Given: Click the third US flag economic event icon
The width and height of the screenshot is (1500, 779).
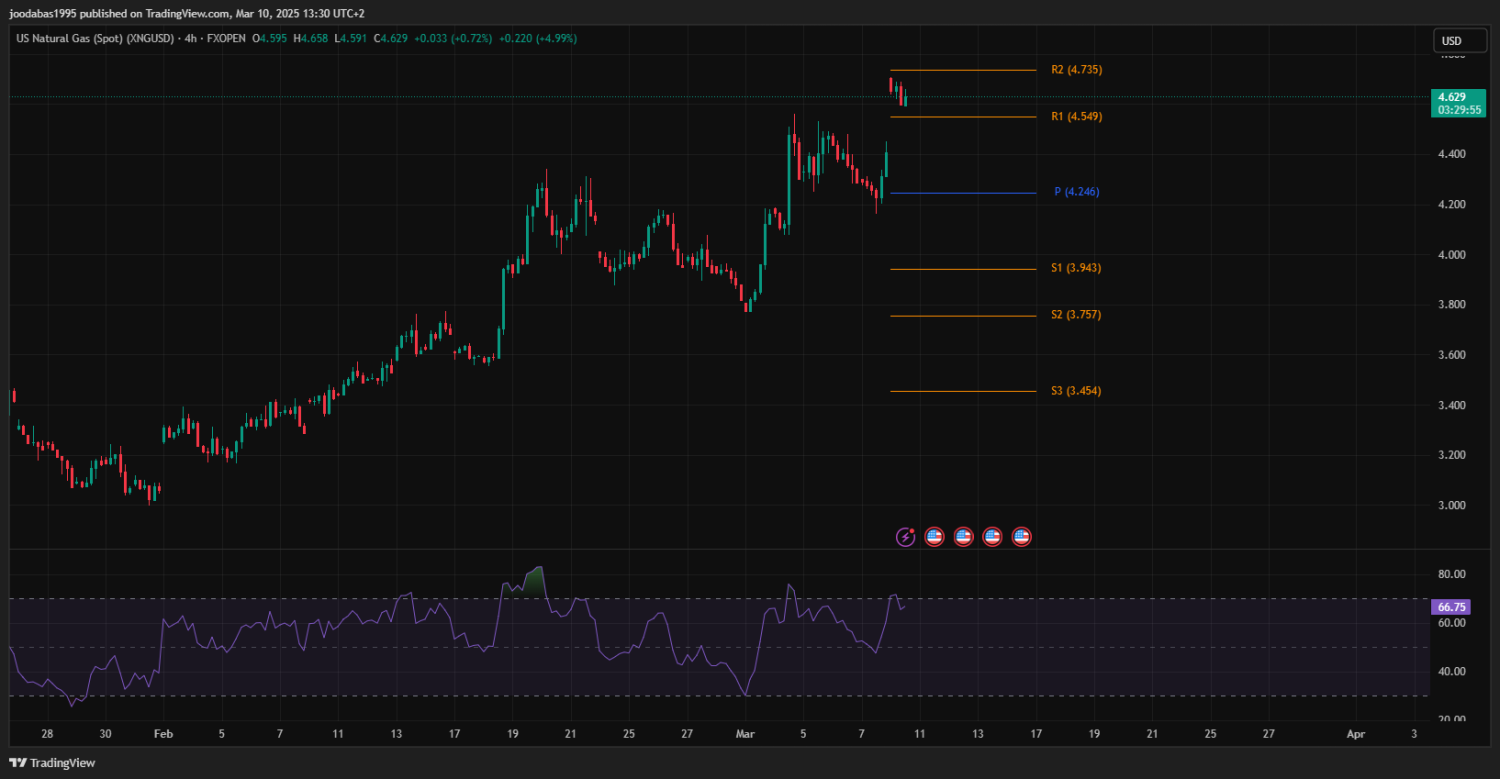Looking at the screenshot, I should [x=992, y=537].
